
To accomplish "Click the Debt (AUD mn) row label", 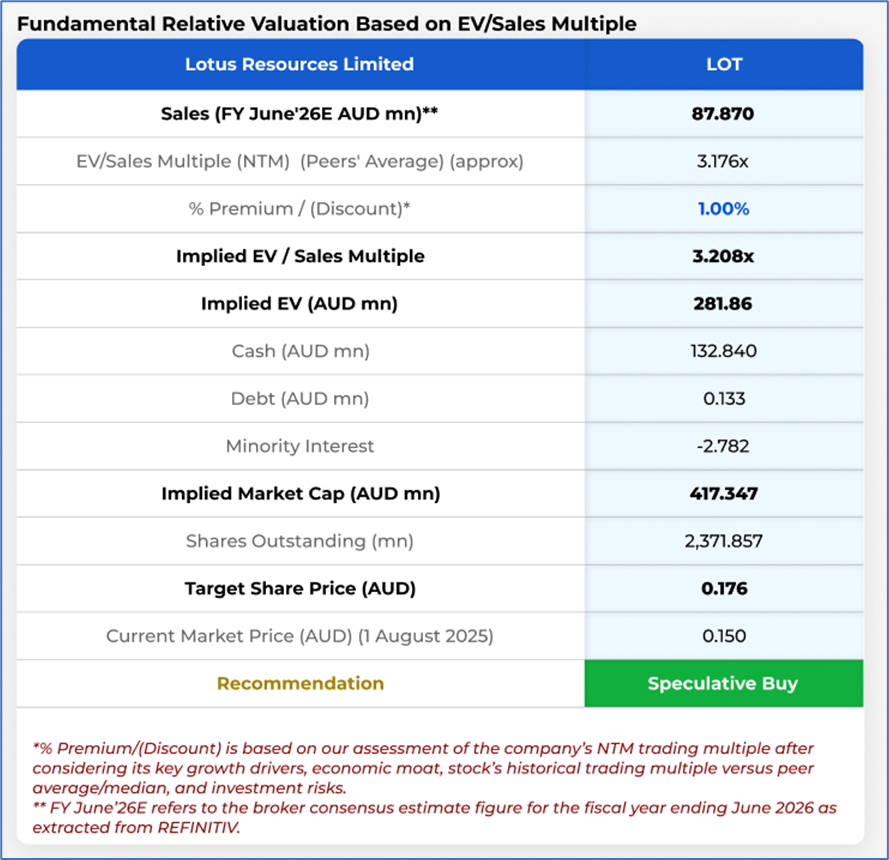I will [x=299, y=398].
